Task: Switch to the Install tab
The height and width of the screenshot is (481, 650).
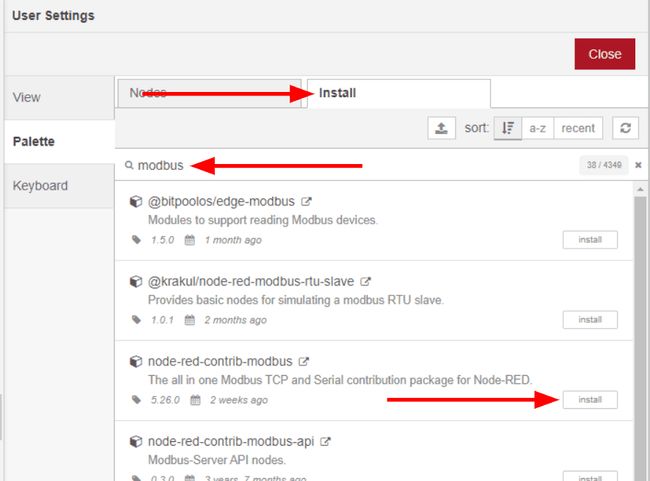Action: 398,93
